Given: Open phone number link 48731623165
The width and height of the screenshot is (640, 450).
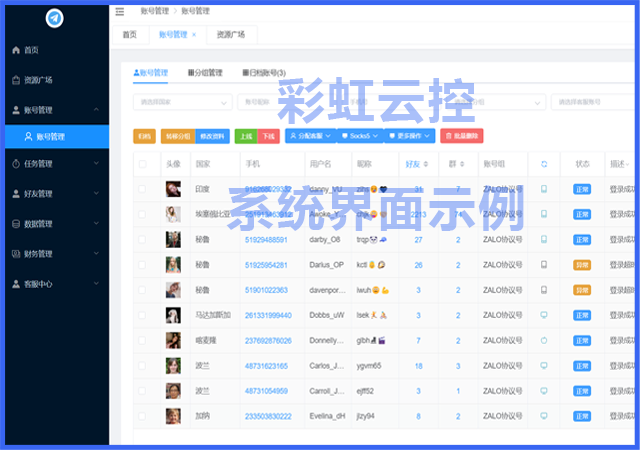Looking at the screenshot, I should pos(266,366).
